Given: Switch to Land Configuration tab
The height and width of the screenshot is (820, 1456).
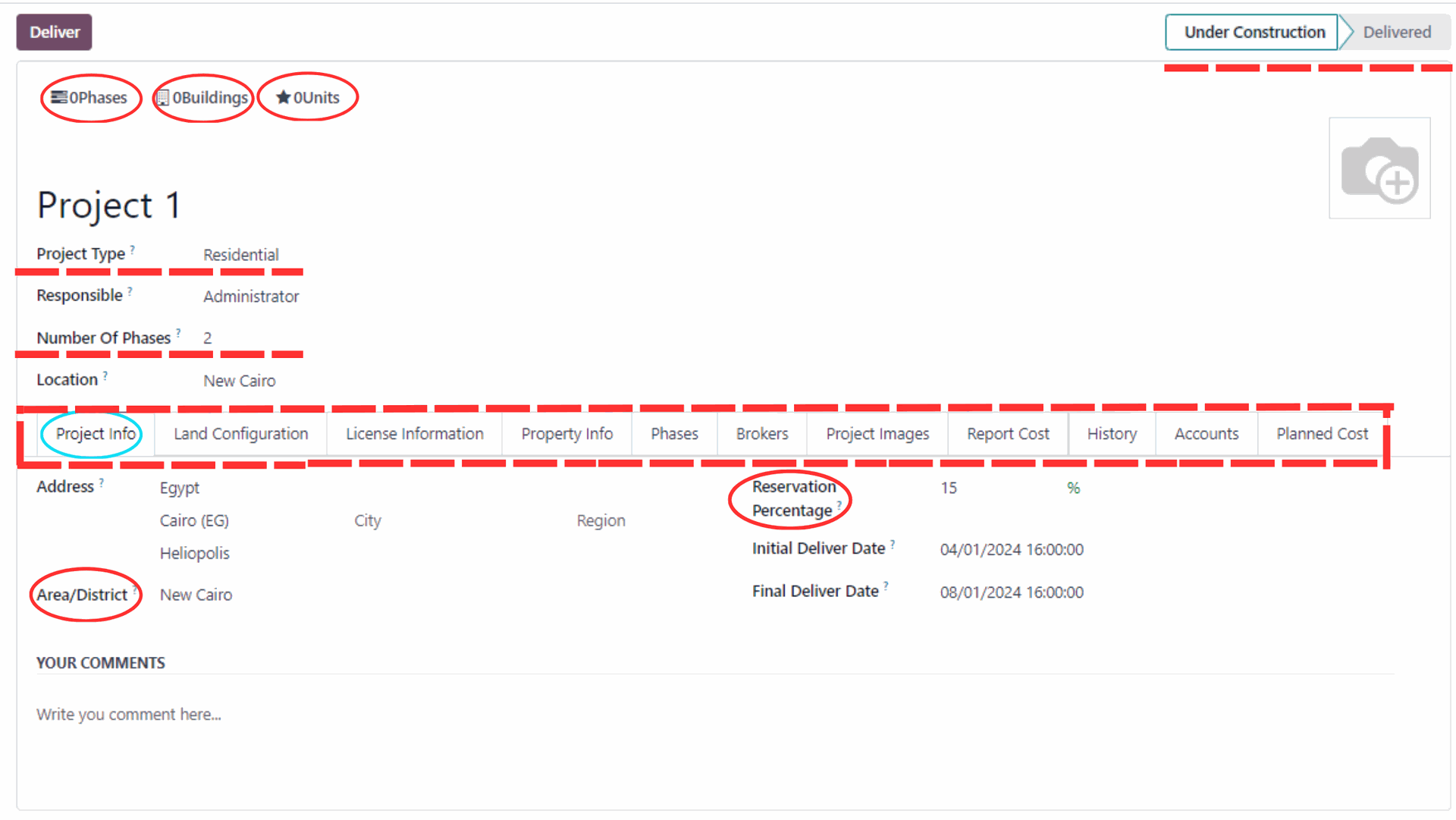Looking at the screenshot, I should (240, 434).
